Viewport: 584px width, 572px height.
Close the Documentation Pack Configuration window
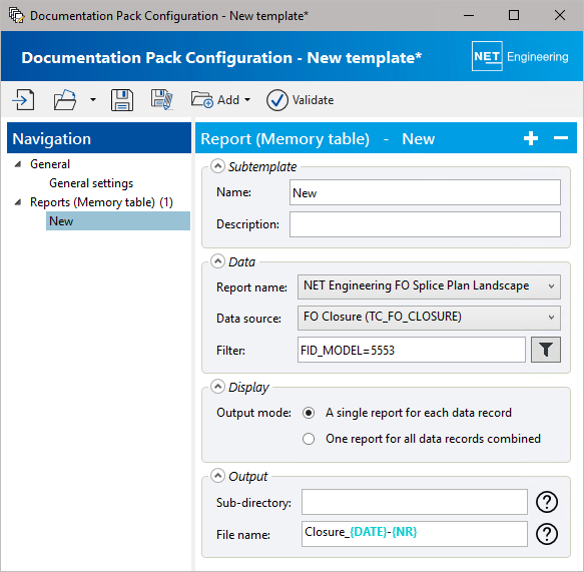click(x=559, y=16)
